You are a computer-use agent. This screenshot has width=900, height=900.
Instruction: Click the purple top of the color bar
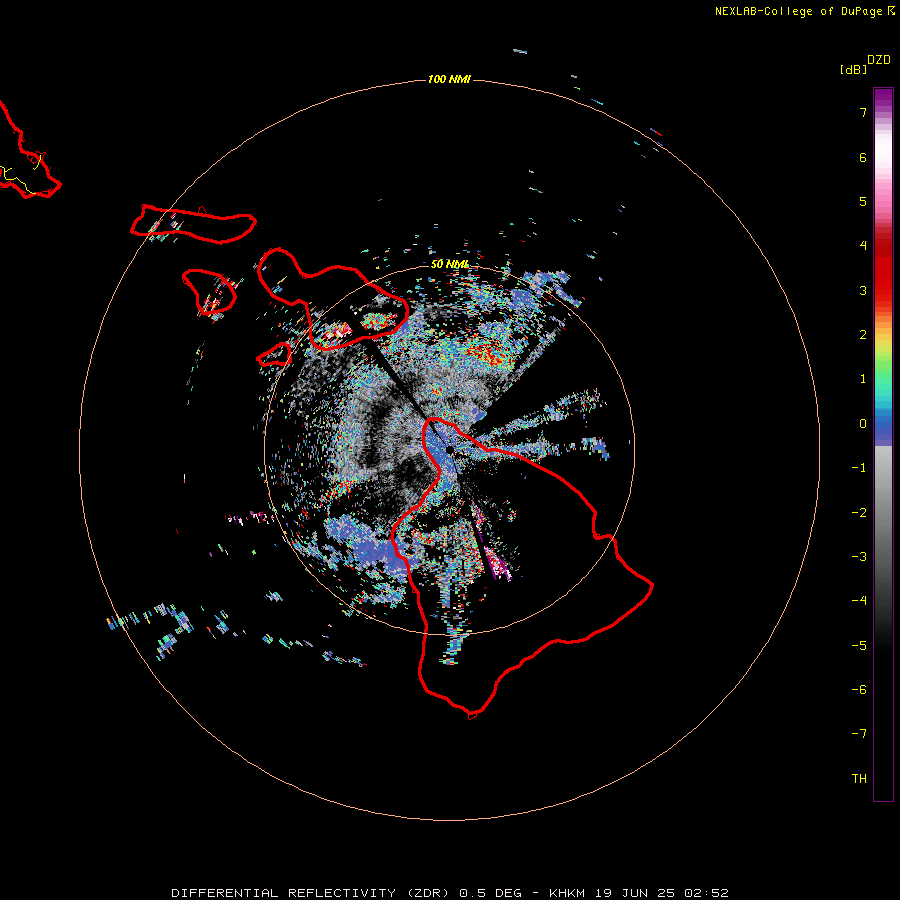click(x=883, y=96)
